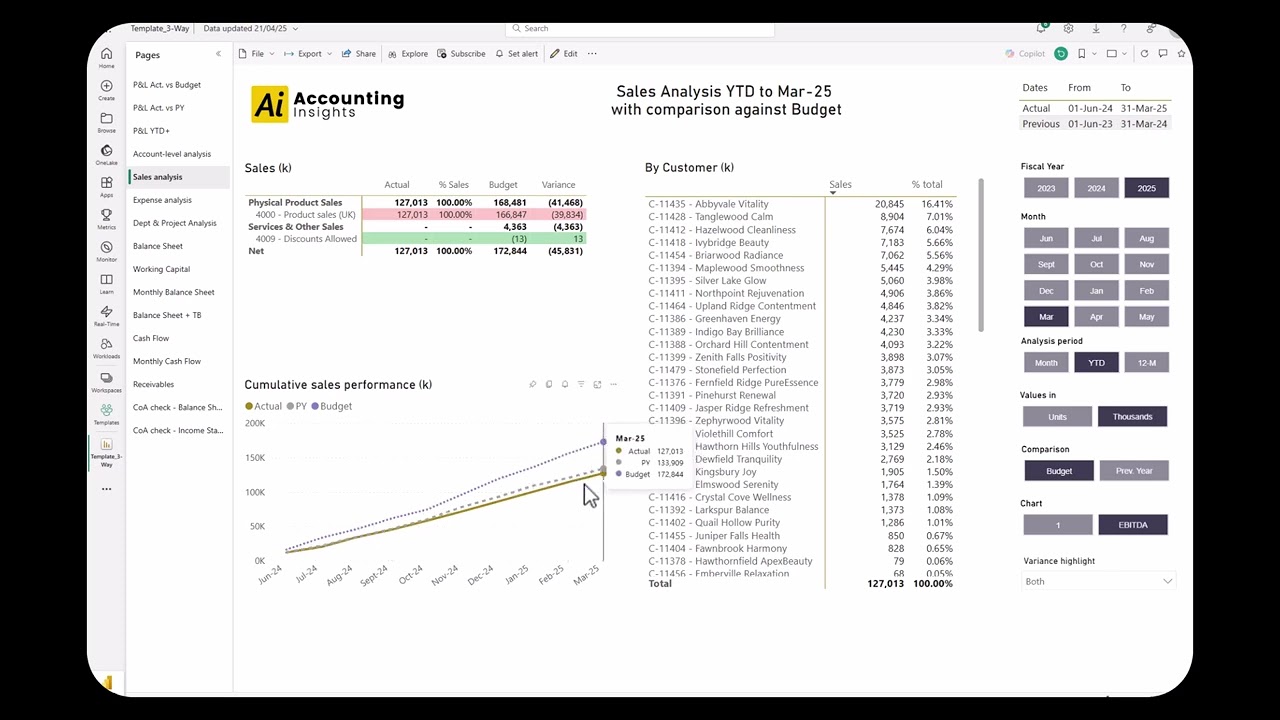Open focus mode on Cumulative sales chart

tap(597, 384)
